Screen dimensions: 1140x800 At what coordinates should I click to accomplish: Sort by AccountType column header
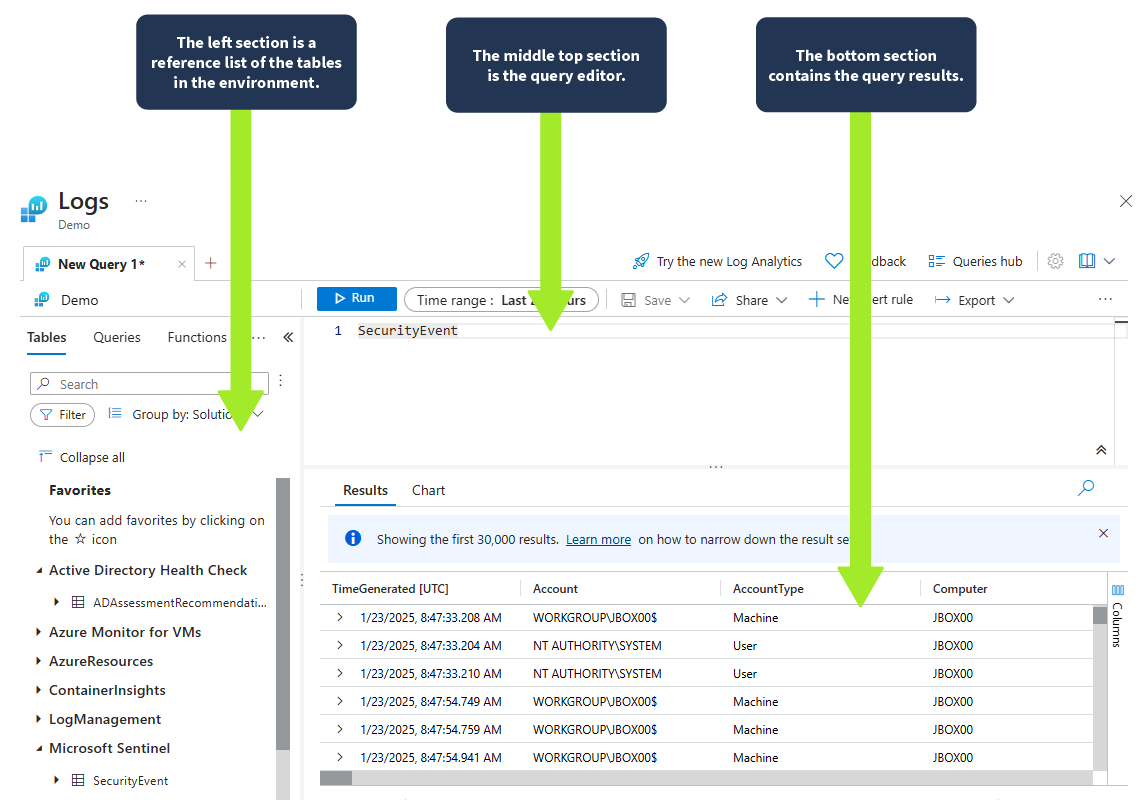click(x=768, y=589)
